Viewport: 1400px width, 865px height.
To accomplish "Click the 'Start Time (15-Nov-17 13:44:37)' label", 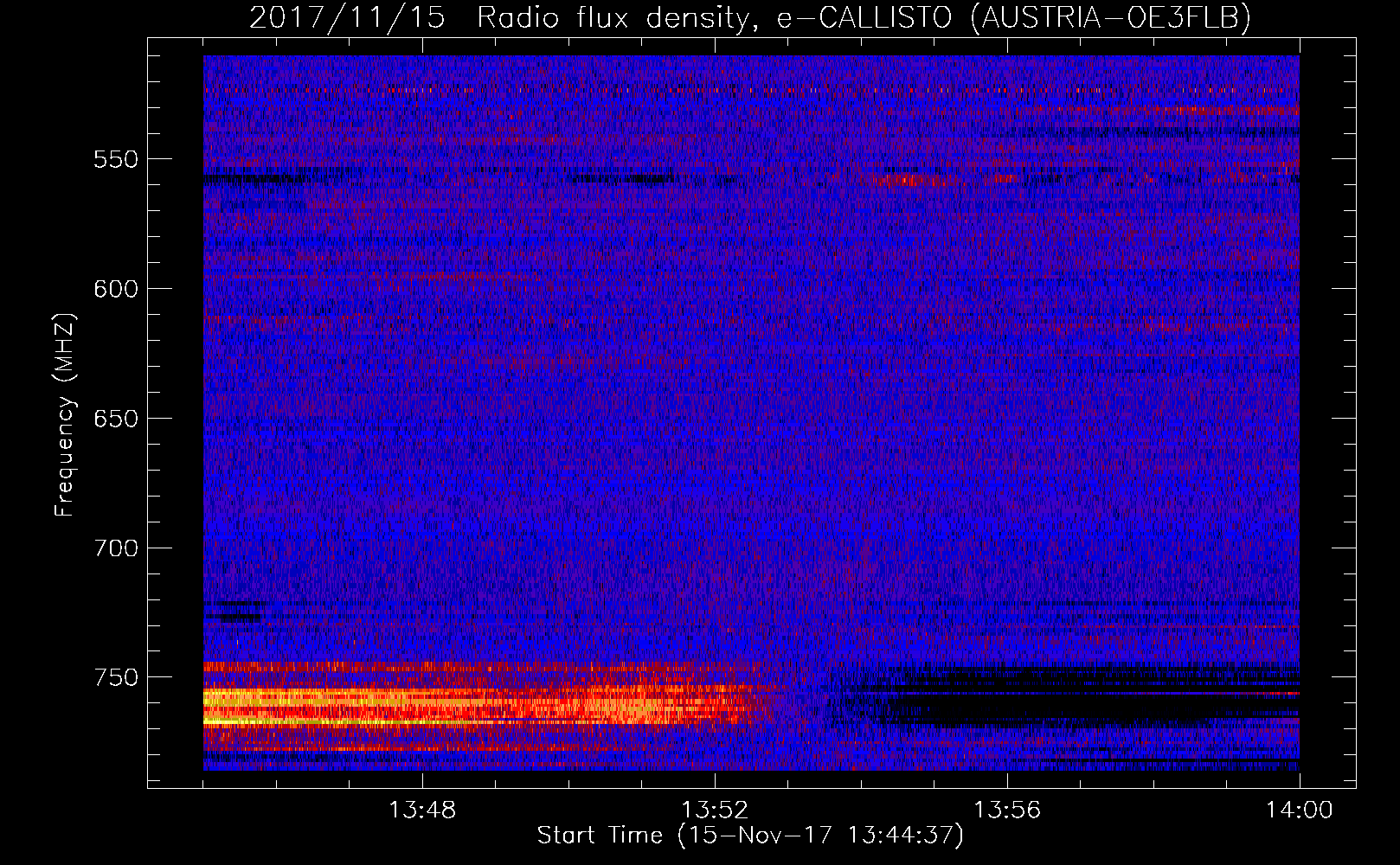I will pyautogui.click(x=750, y=836).
